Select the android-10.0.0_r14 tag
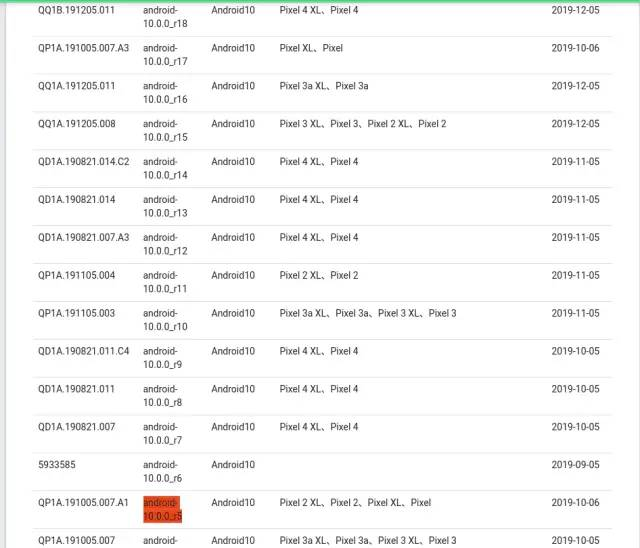 pos(165,169)
